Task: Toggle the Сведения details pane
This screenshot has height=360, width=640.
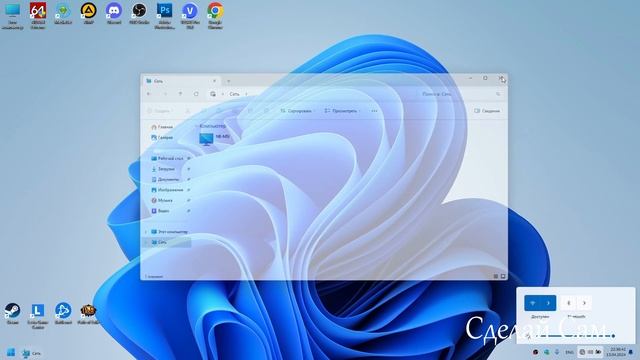Action: click(x=487, y=111)
